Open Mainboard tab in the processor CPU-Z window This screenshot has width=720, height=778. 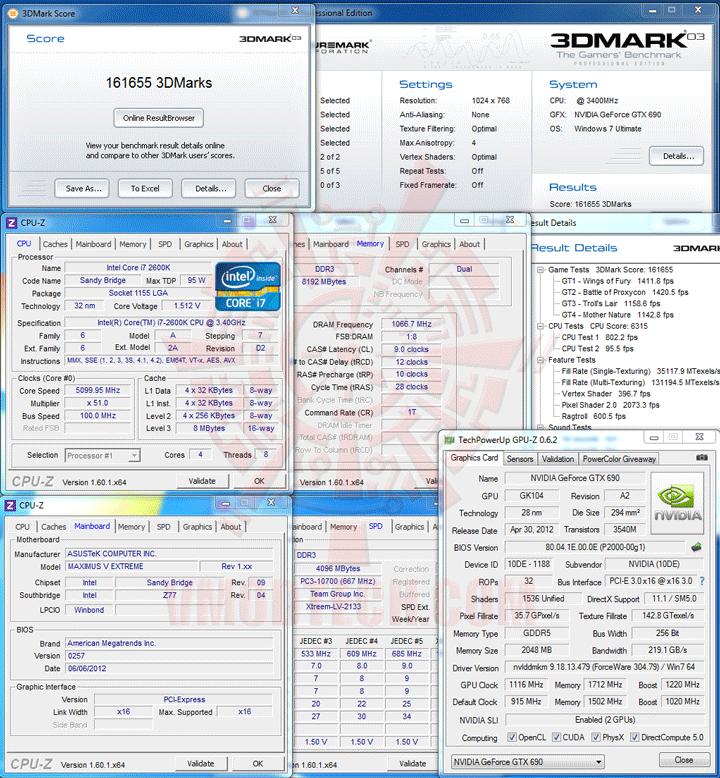coord(93,244)
